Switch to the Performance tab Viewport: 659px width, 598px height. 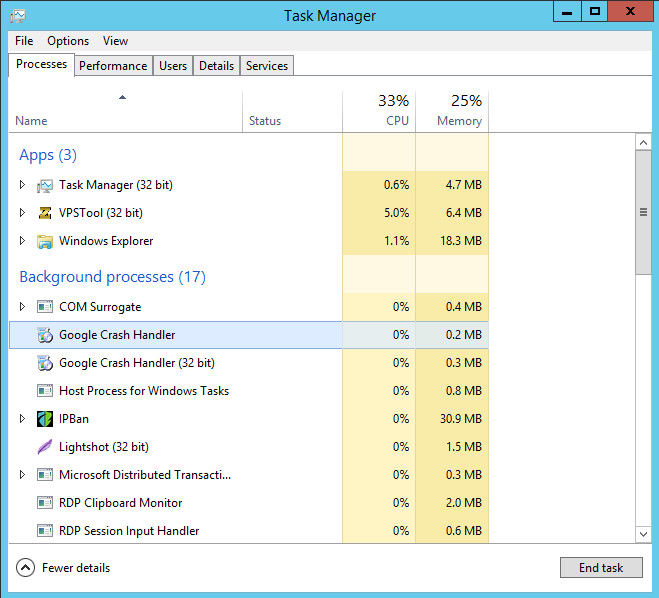pos(113,66)
